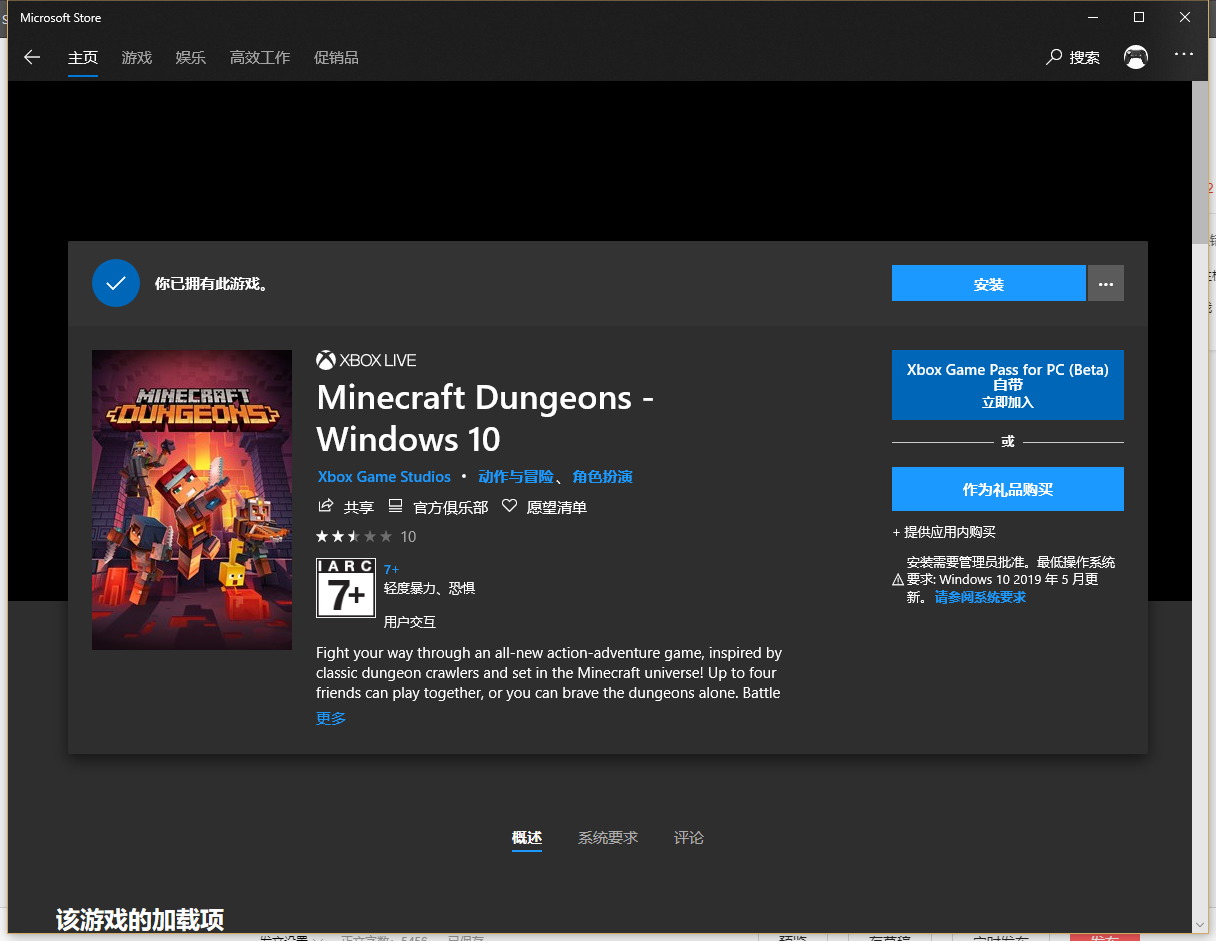Image resolution: width=1216 pixels, height=941 pixels.
Task: Close the Microsoft Store window
Action: coord(1185,17)
